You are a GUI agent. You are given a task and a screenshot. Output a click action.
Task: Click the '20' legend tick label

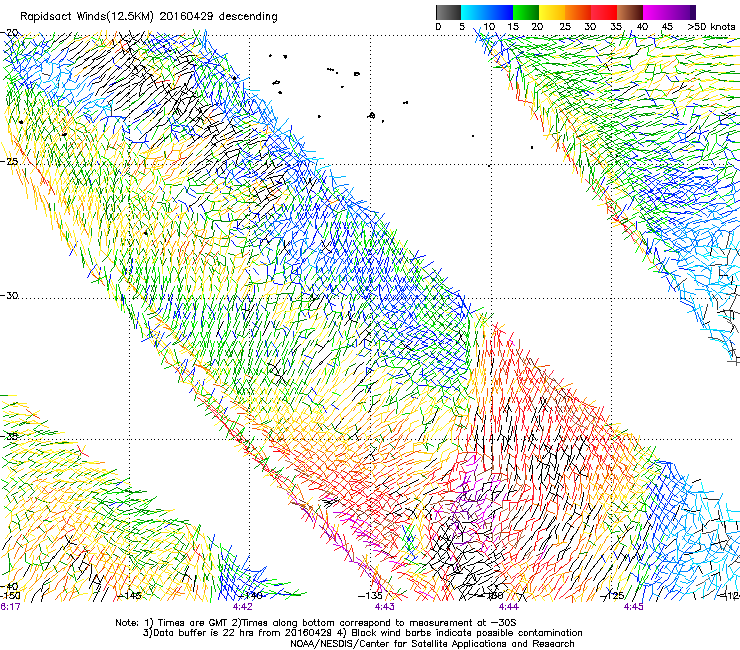(x=538, y=26)
